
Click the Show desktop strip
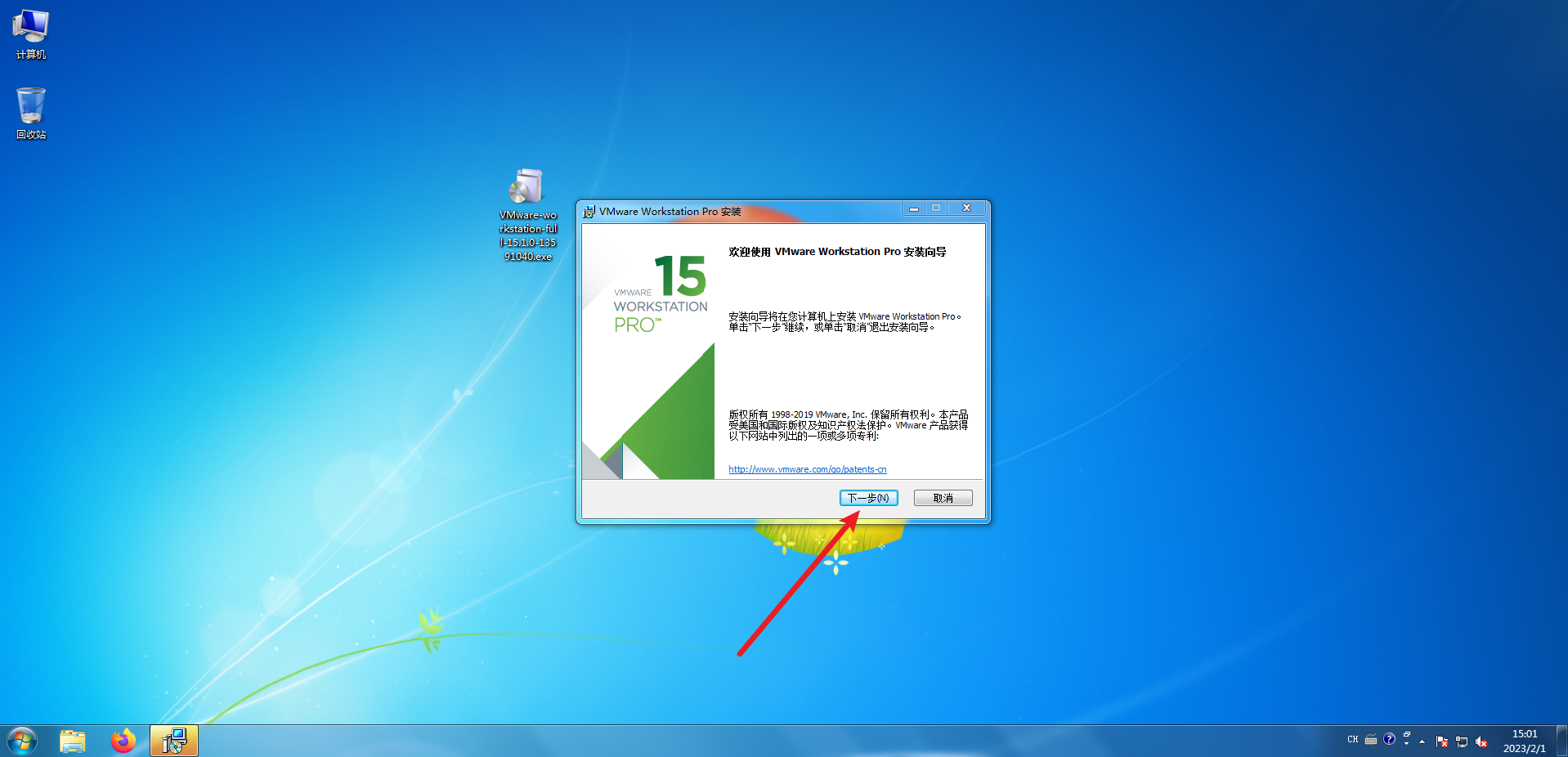(1561, 741)
